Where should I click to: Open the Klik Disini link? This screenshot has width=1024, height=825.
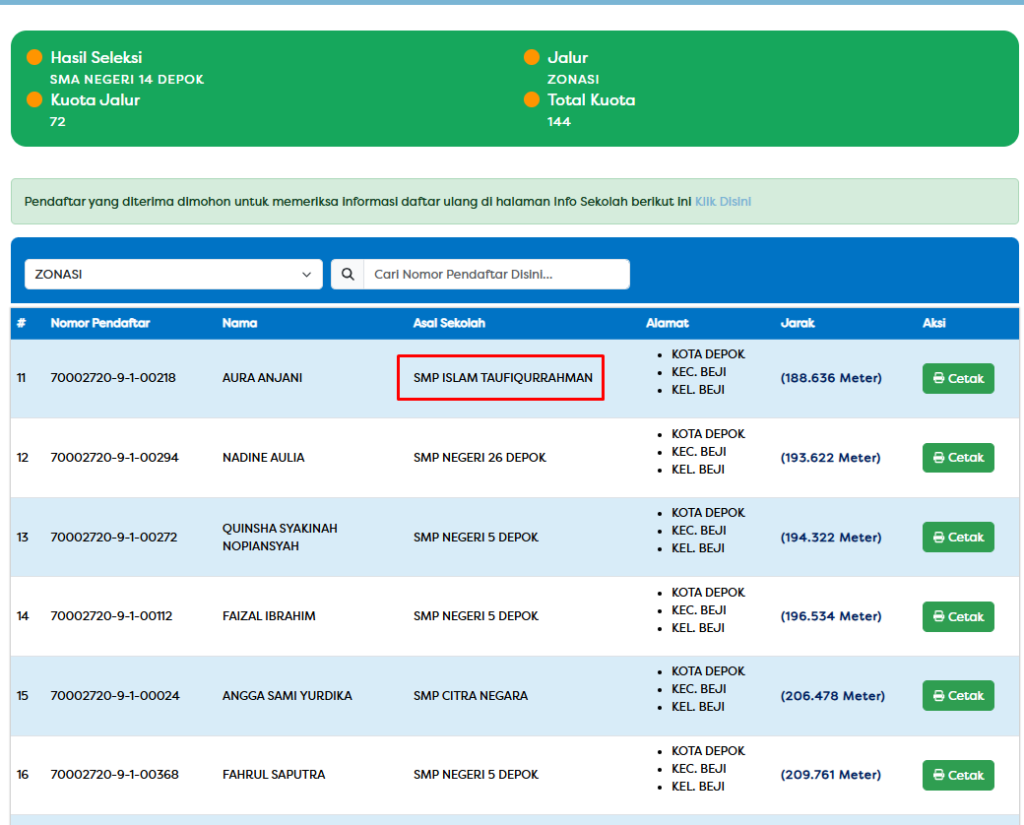coord(723,202)
